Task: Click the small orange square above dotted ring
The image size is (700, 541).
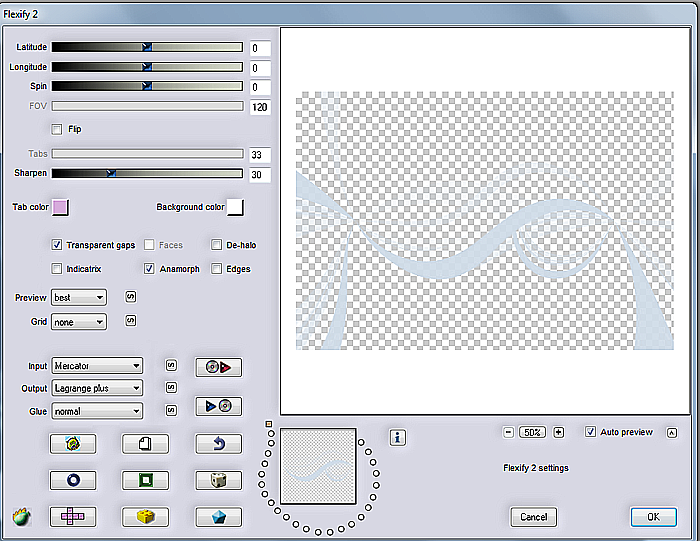Action: [269, 424]
